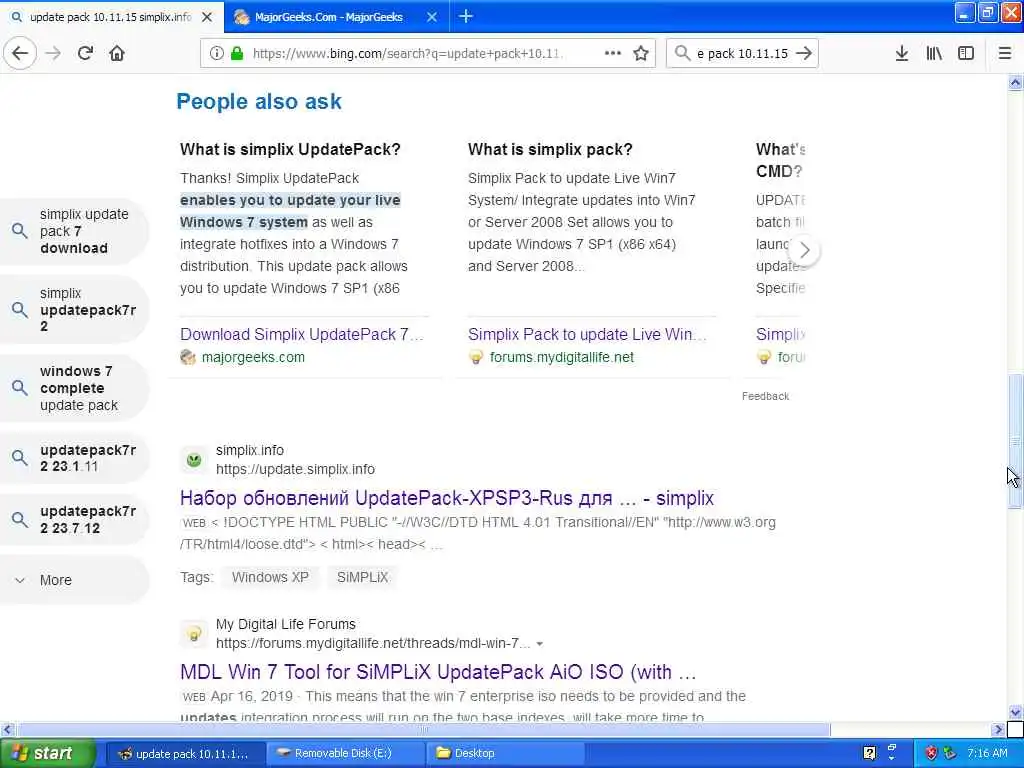Click the majorgeeks.com favicon
Image resolution: width=1024 pixels, height=768 pixels.
pyautogui.click(x=188, y=357)
